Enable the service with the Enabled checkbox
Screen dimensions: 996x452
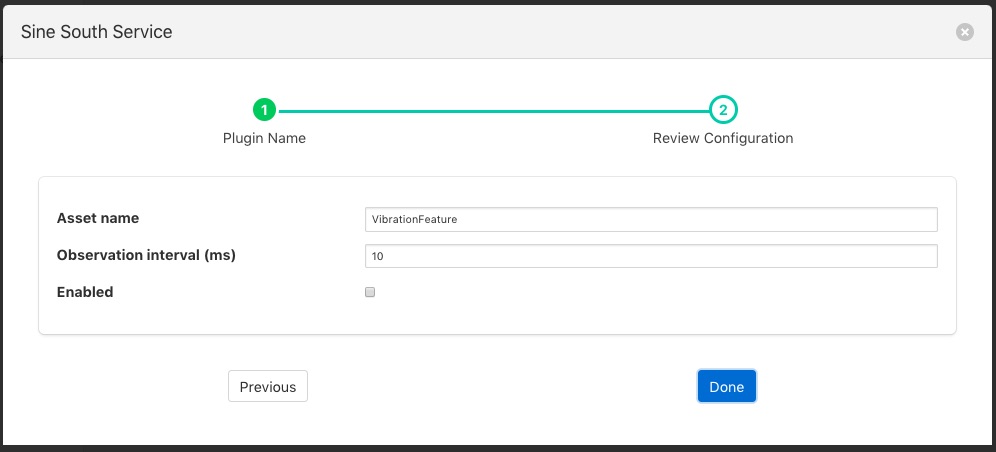point(370,293)
